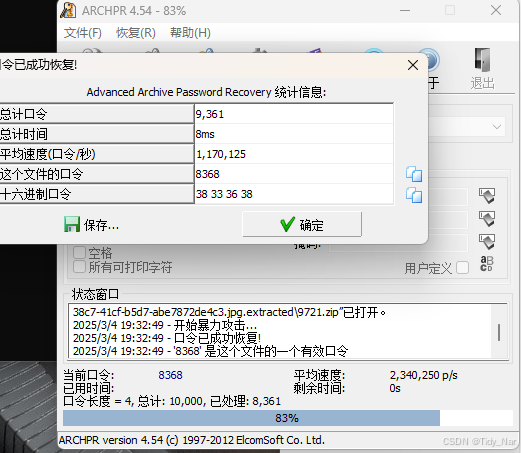
Task: Toggle the 用户定义 checkbox
Action: 462,268
